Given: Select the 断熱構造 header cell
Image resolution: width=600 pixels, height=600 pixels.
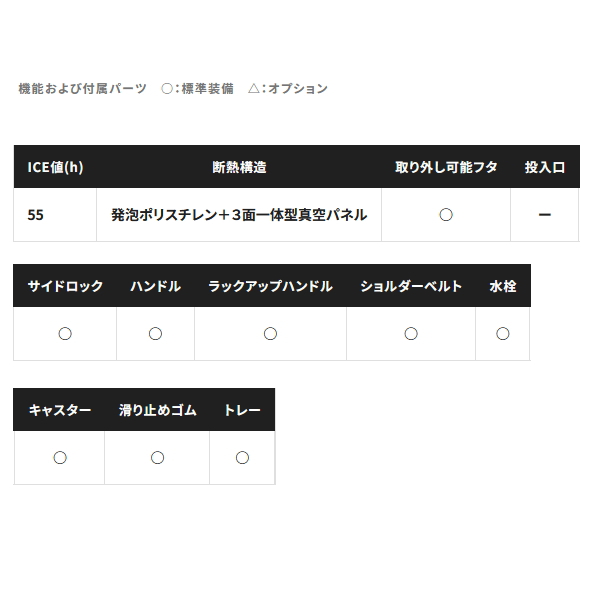Looking at the screenshot, I should pyautogui.click(x=239, y=167).
